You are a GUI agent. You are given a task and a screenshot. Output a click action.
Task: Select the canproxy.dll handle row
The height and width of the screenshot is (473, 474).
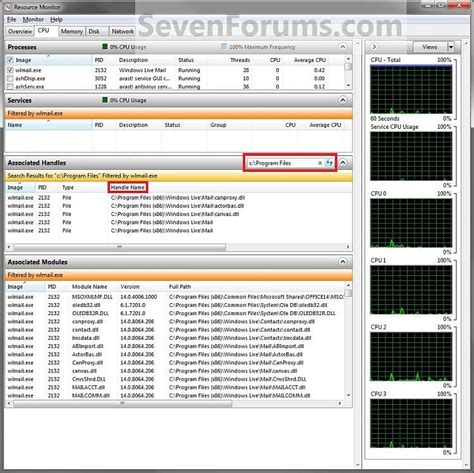pyautogui.click(x=178, y=198)
